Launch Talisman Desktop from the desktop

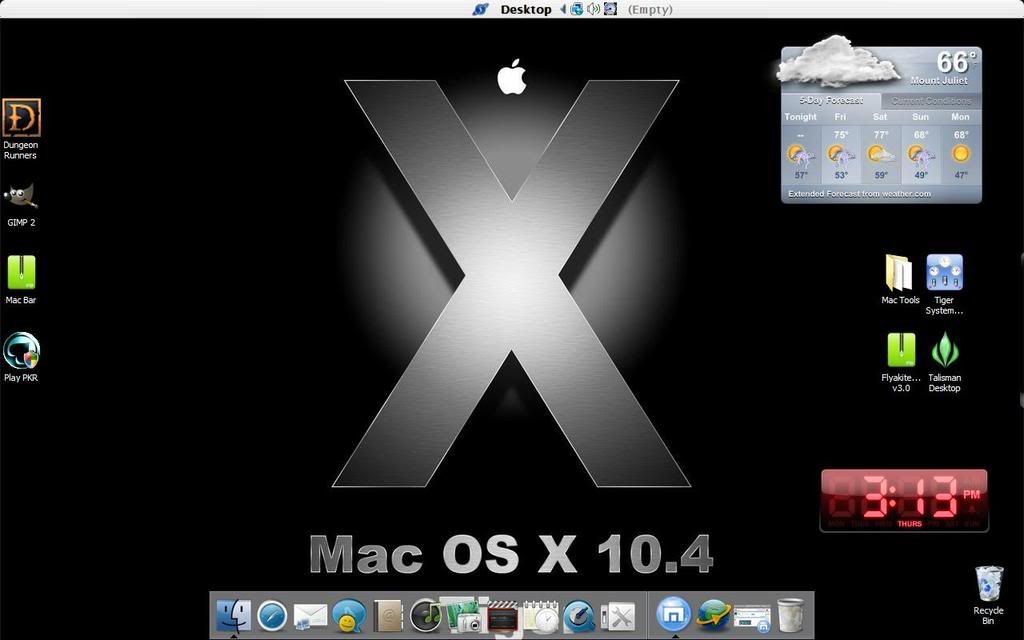(x=944, y=350)
